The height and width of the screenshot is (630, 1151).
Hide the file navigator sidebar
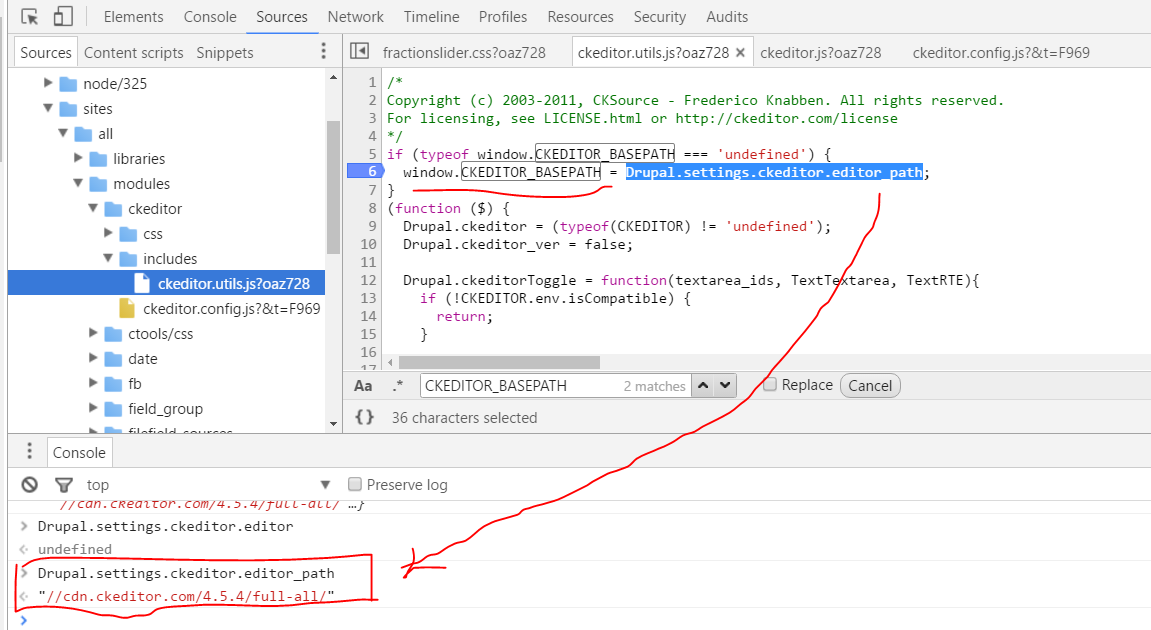point(360,52)
